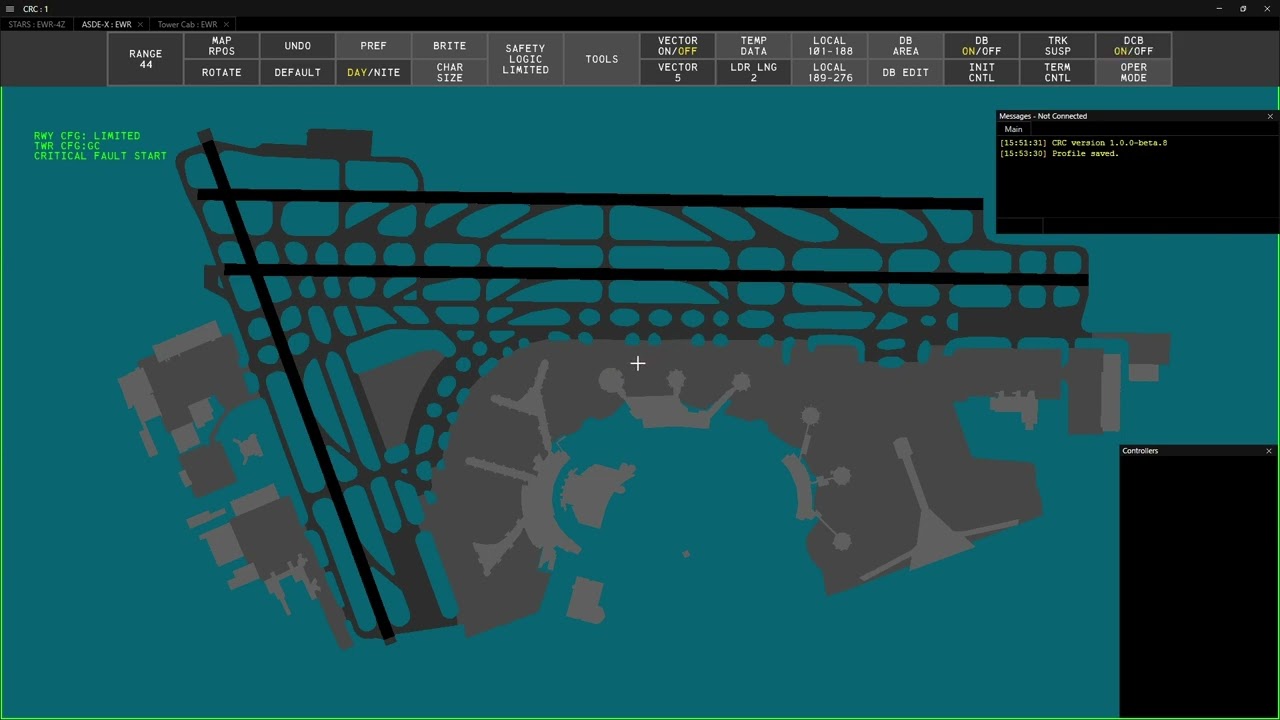This screenshot has width=1280, height=720.
Task: Click the INIT CNTL button
Action: (x=981, y=73)
